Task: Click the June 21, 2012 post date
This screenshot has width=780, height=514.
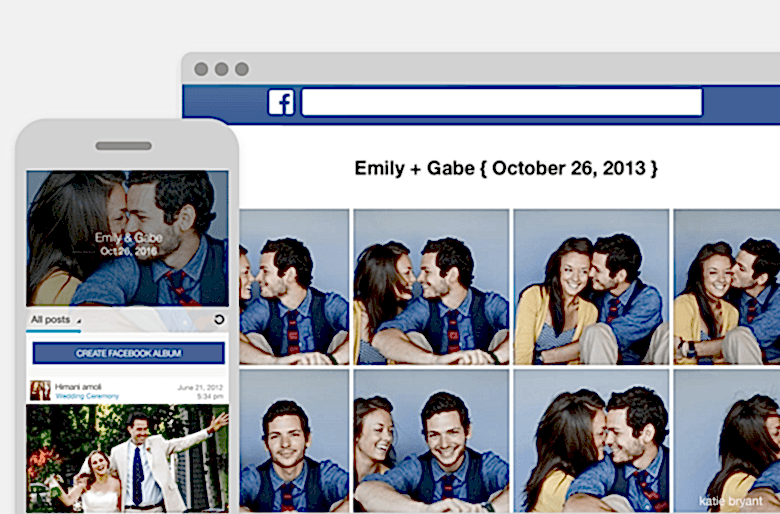Action: (200, 388)
